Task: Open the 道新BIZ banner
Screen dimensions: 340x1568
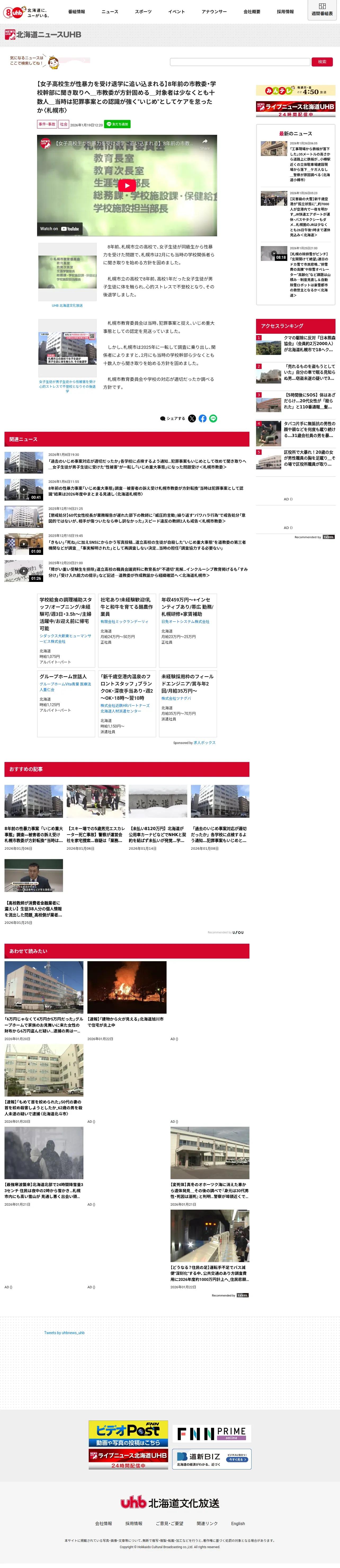Action: 212,1459
